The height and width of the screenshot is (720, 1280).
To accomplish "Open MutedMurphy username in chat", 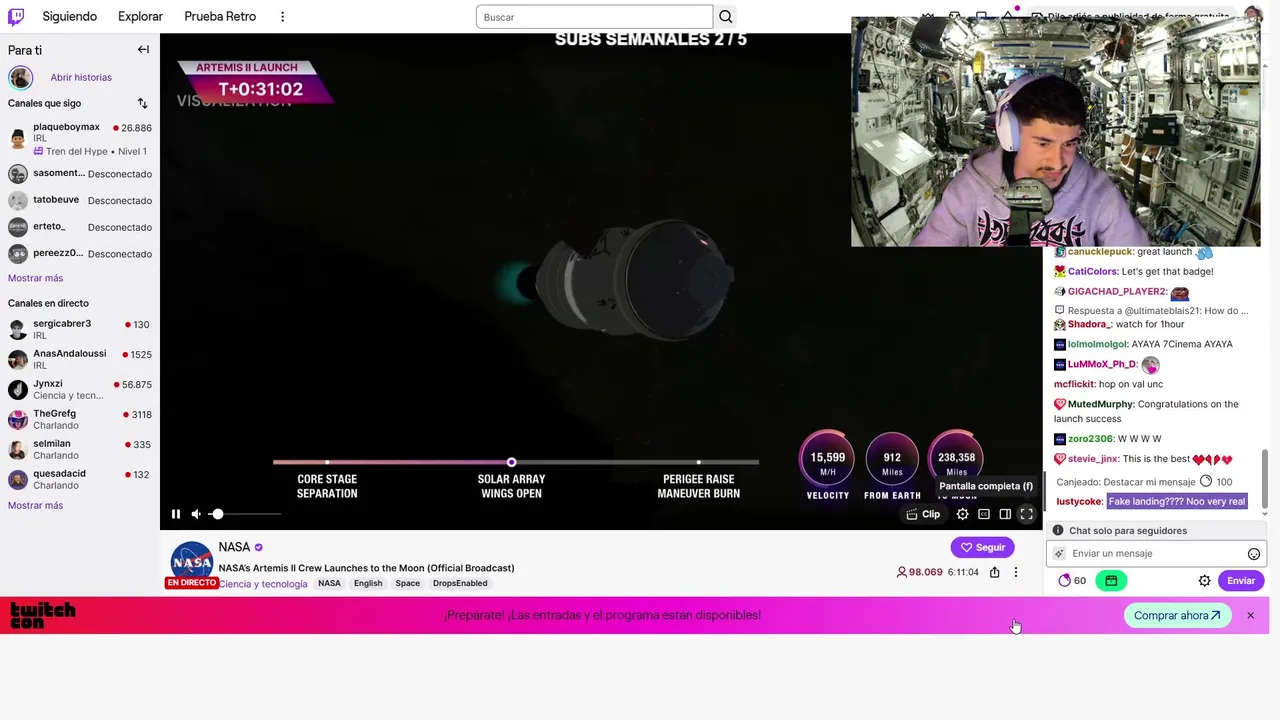I will click(x=1100, y=404).
